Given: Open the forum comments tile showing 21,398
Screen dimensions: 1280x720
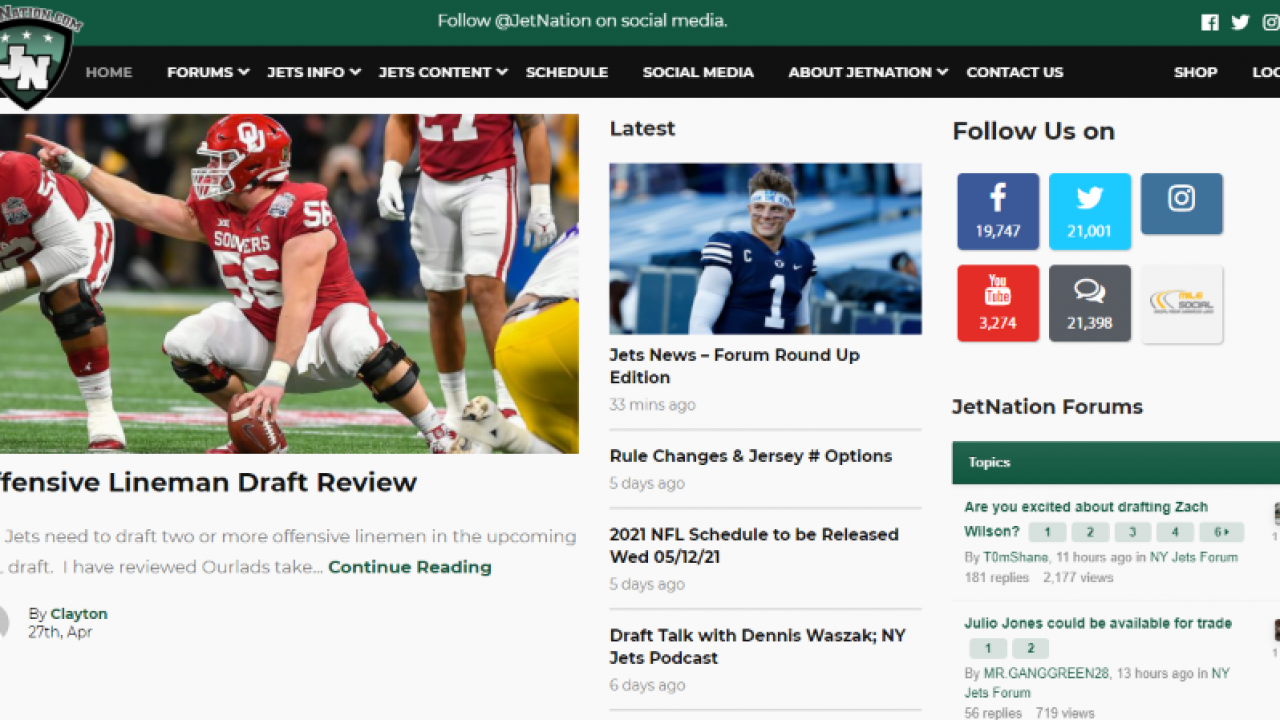Looking at the screenshot, I should coord(1089,303).
